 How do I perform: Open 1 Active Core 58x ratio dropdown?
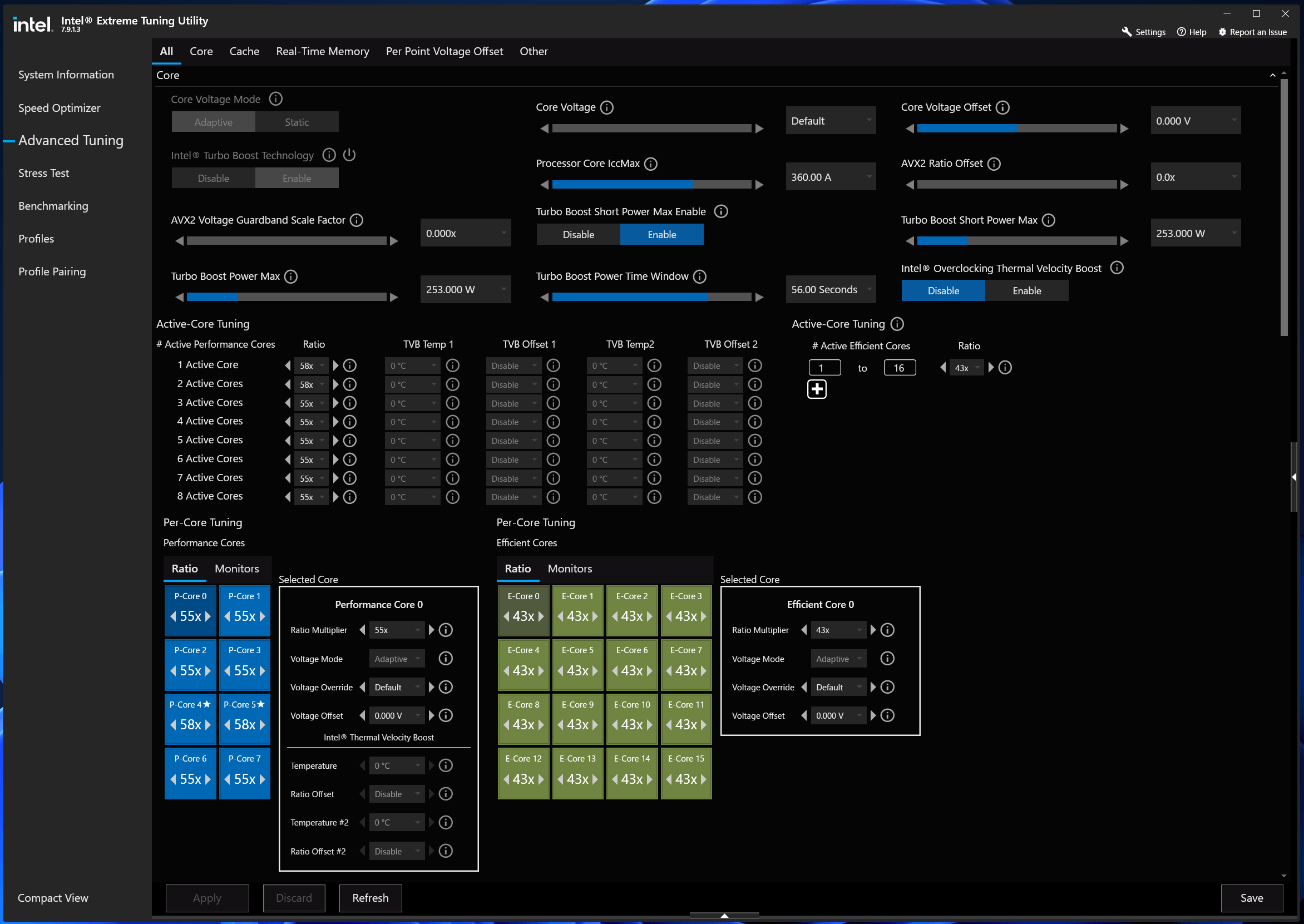tap(312, 366)
